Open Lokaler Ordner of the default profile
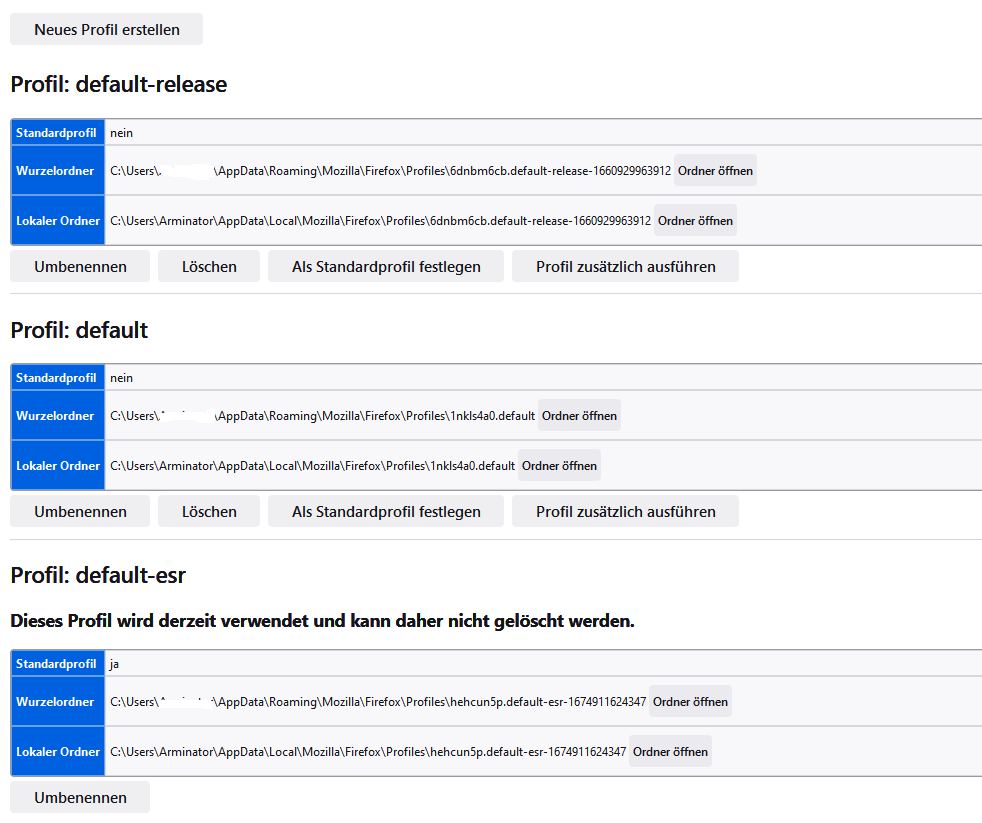This screenshot has width=982, height=823. [x=559, y=466]
